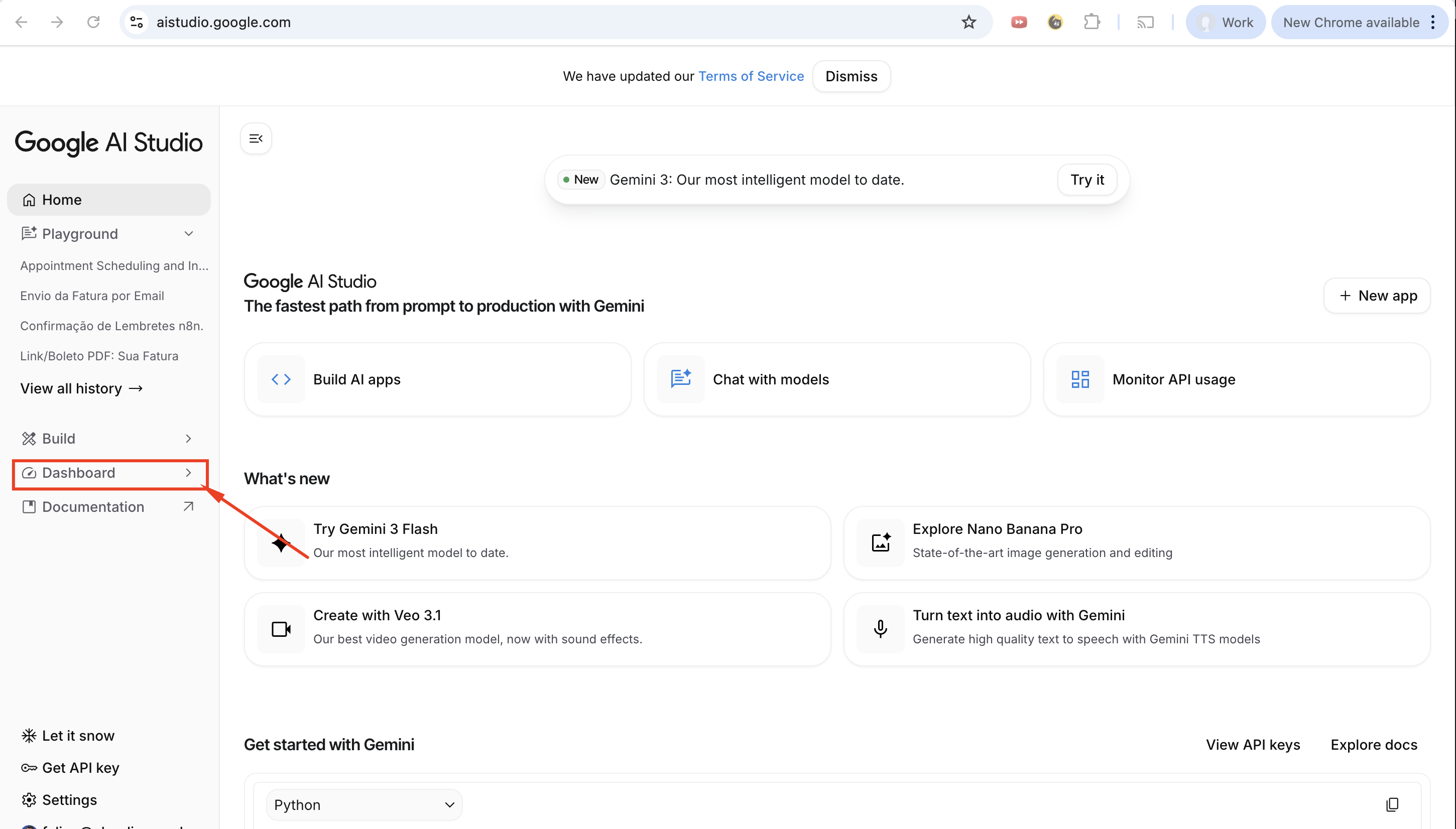
Task: Open the Build AI apps card
Action: (437, 380)
